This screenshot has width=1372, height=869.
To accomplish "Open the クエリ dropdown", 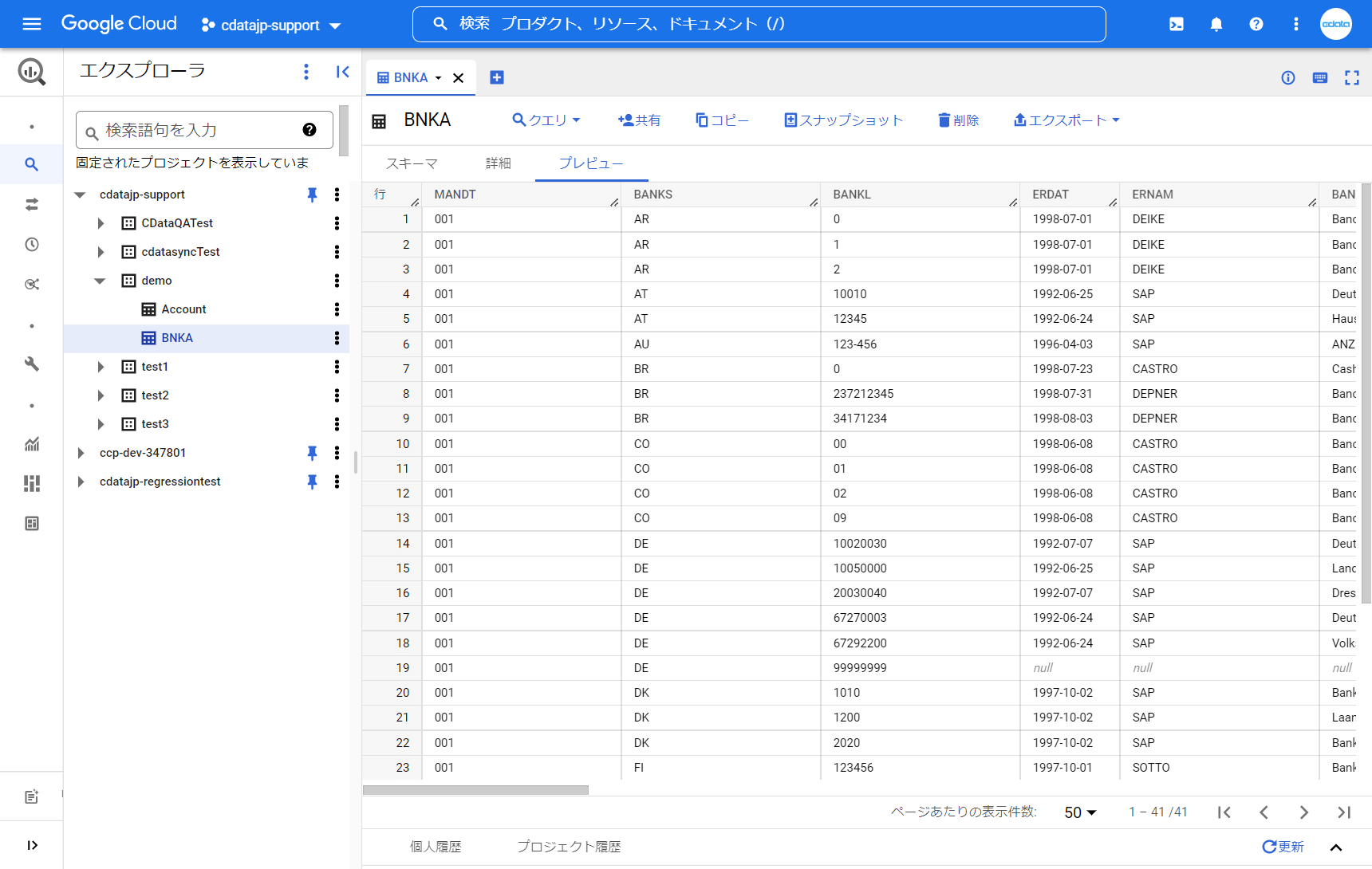I will click(x=547, y=120).
